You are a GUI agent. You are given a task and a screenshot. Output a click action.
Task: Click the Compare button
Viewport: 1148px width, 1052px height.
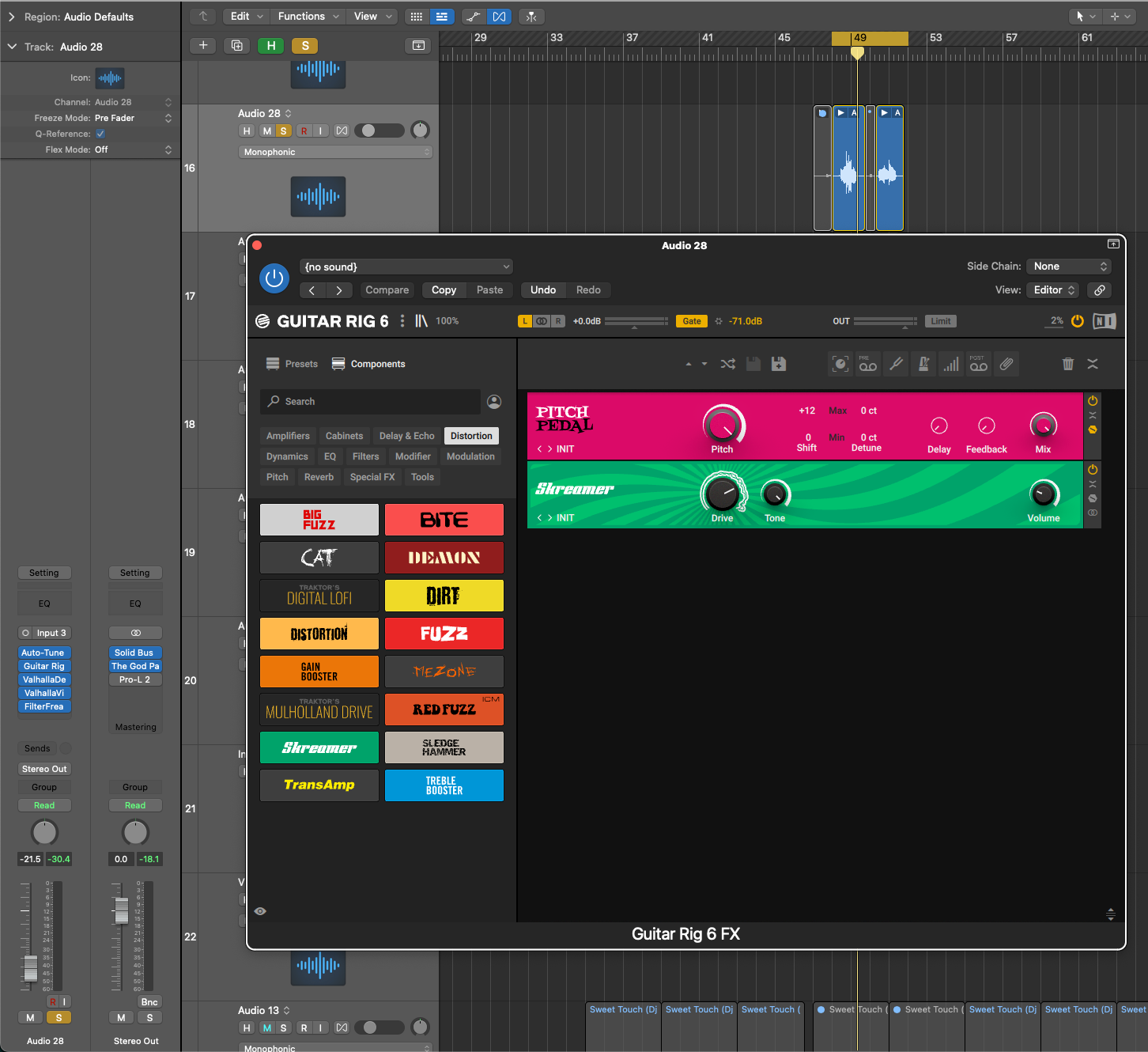387,290
